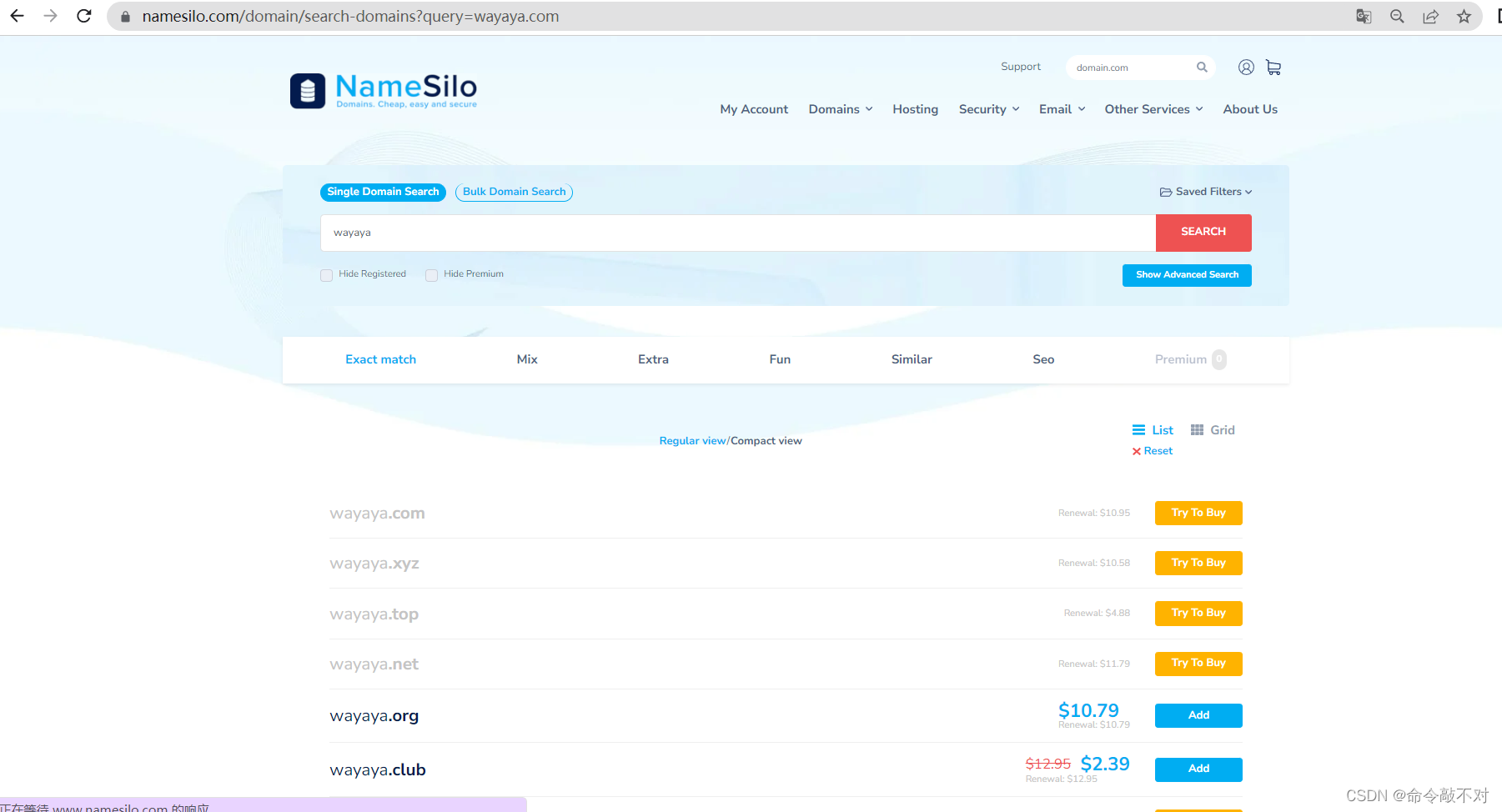Click the browser translate page icon
The height and width of the screenshot is (812, 1502).
[1364, 16]
